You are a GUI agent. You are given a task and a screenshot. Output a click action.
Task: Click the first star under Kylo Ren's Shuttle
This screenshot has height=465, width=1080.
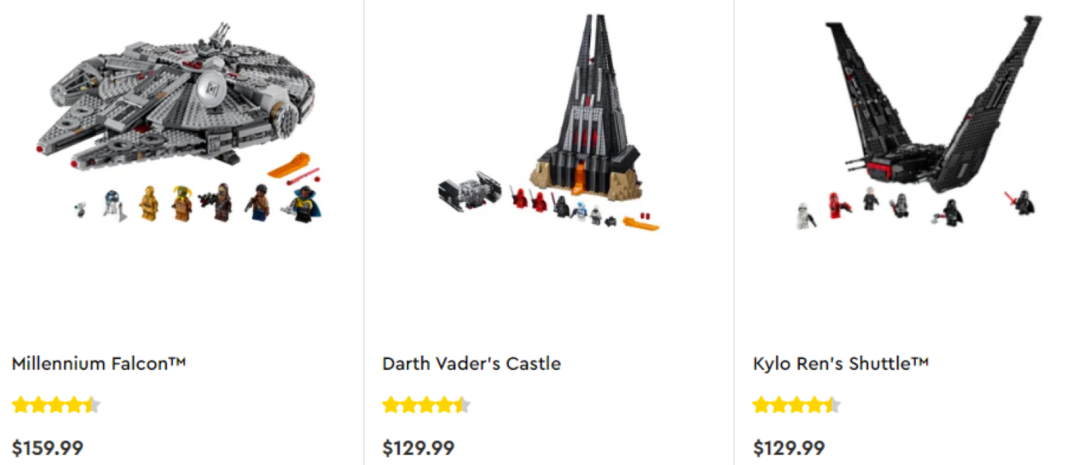pyautogui.click(x=762, y=405)
